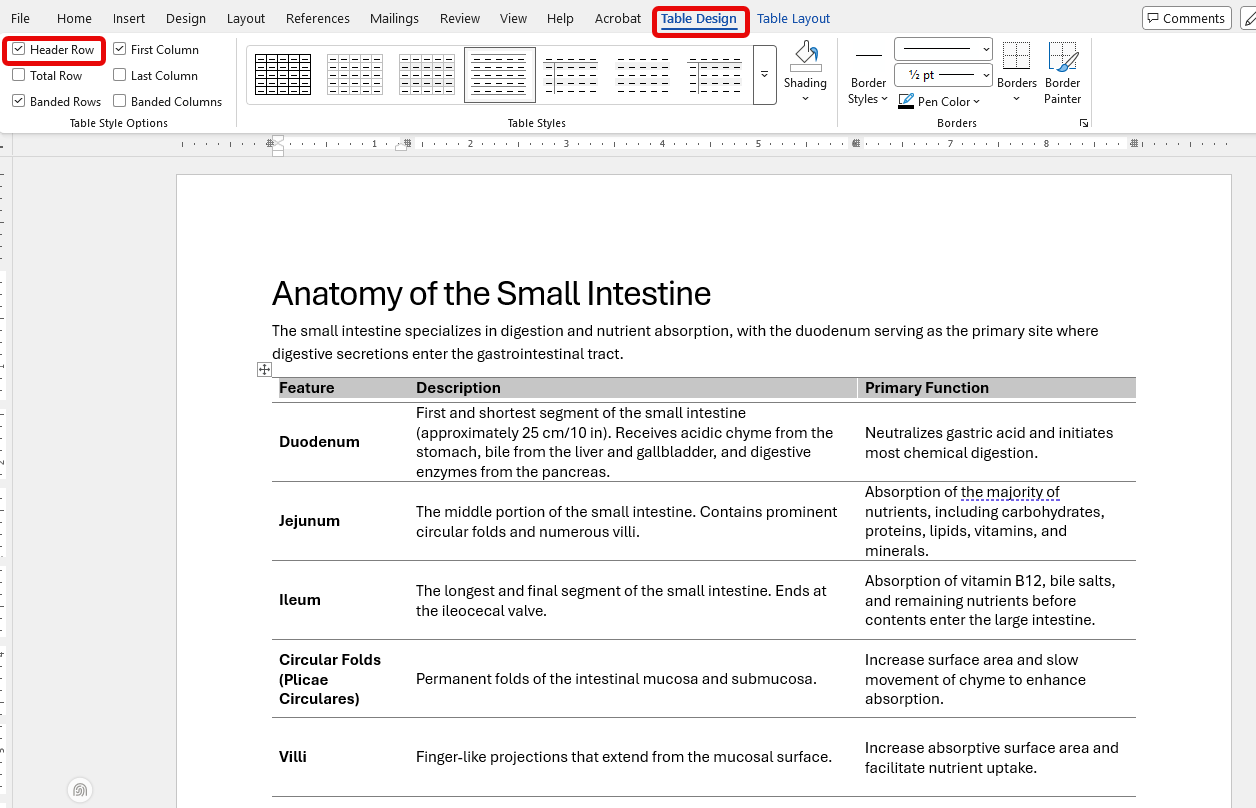Click the Ileum table cell
Image resolution: width=1256 pixels, height=808 pixels.
[340, 600]
